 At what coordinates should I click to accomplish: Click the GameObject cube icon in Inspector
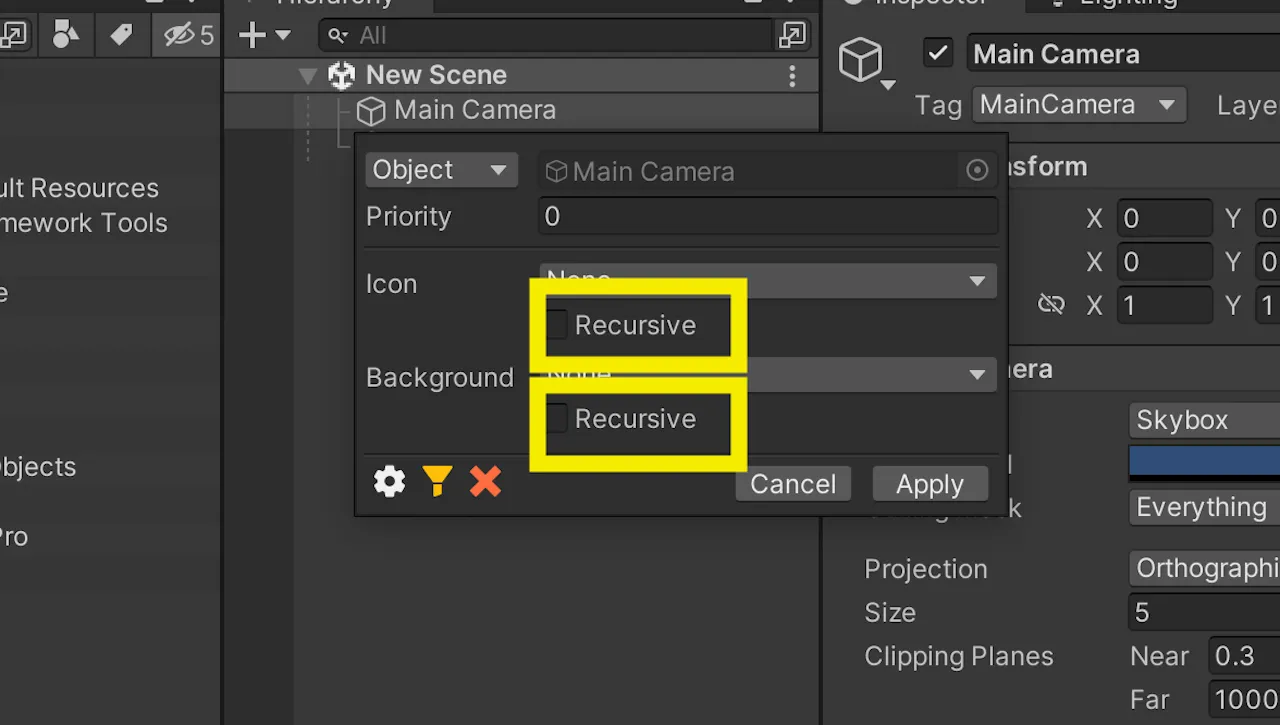click(860, 60)
